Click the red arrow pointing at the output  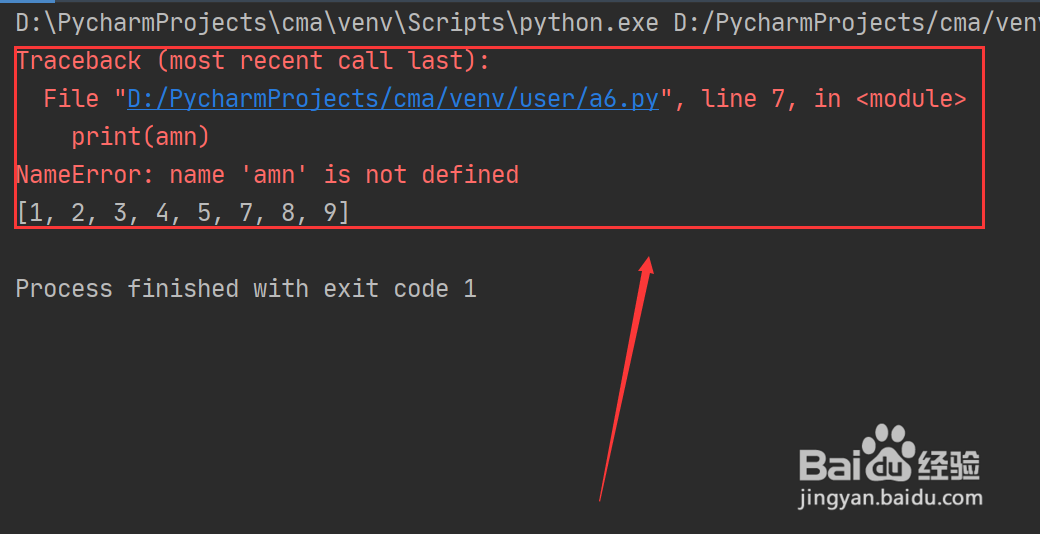click(x=627, y=378)
